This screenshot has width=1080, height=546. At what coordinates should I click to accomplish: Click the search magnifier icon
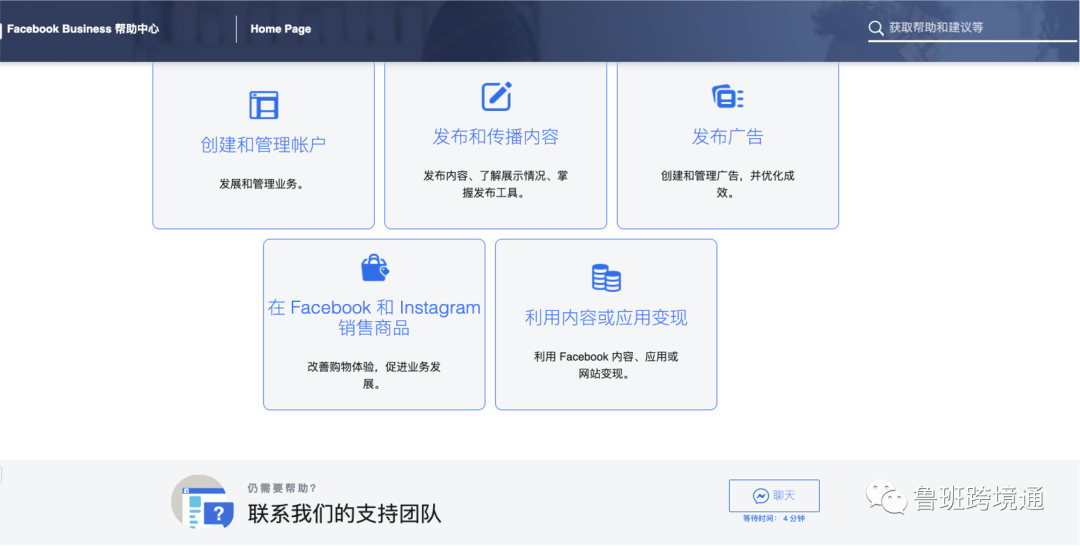pos(875,28)
